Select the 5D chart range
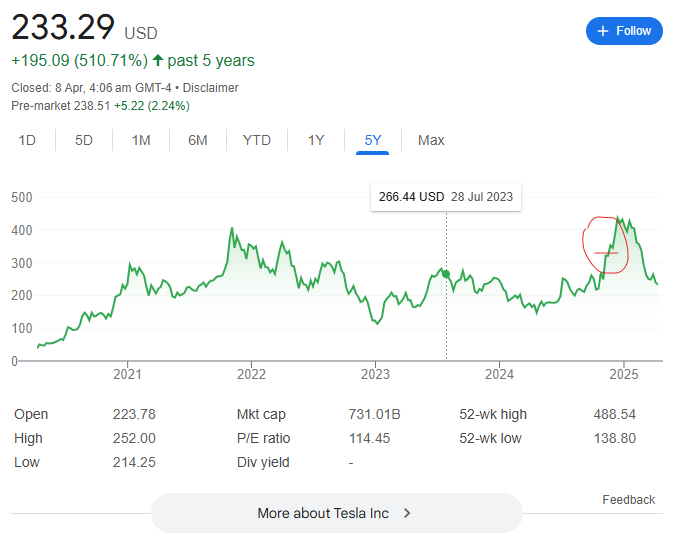The image size is (697, 546). click(x=84, y=141)
